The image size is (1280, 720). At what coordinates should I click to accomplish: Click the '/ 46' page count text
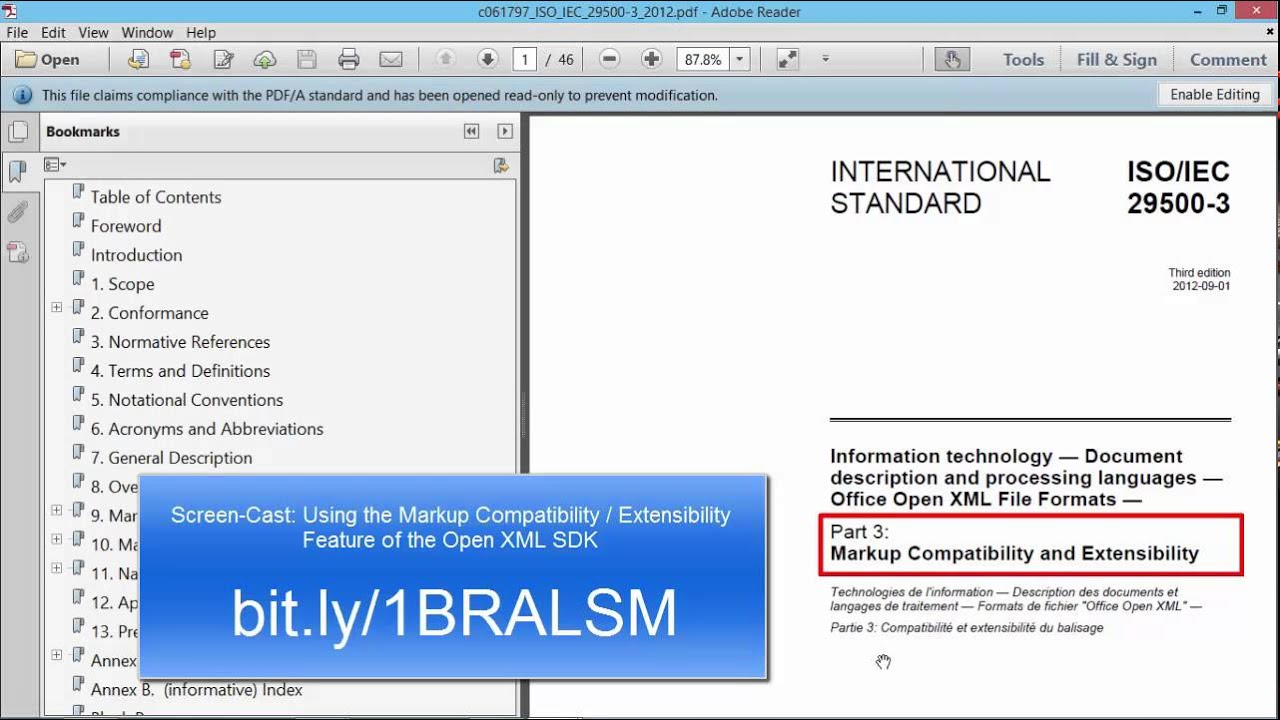(x=560, y=60)
